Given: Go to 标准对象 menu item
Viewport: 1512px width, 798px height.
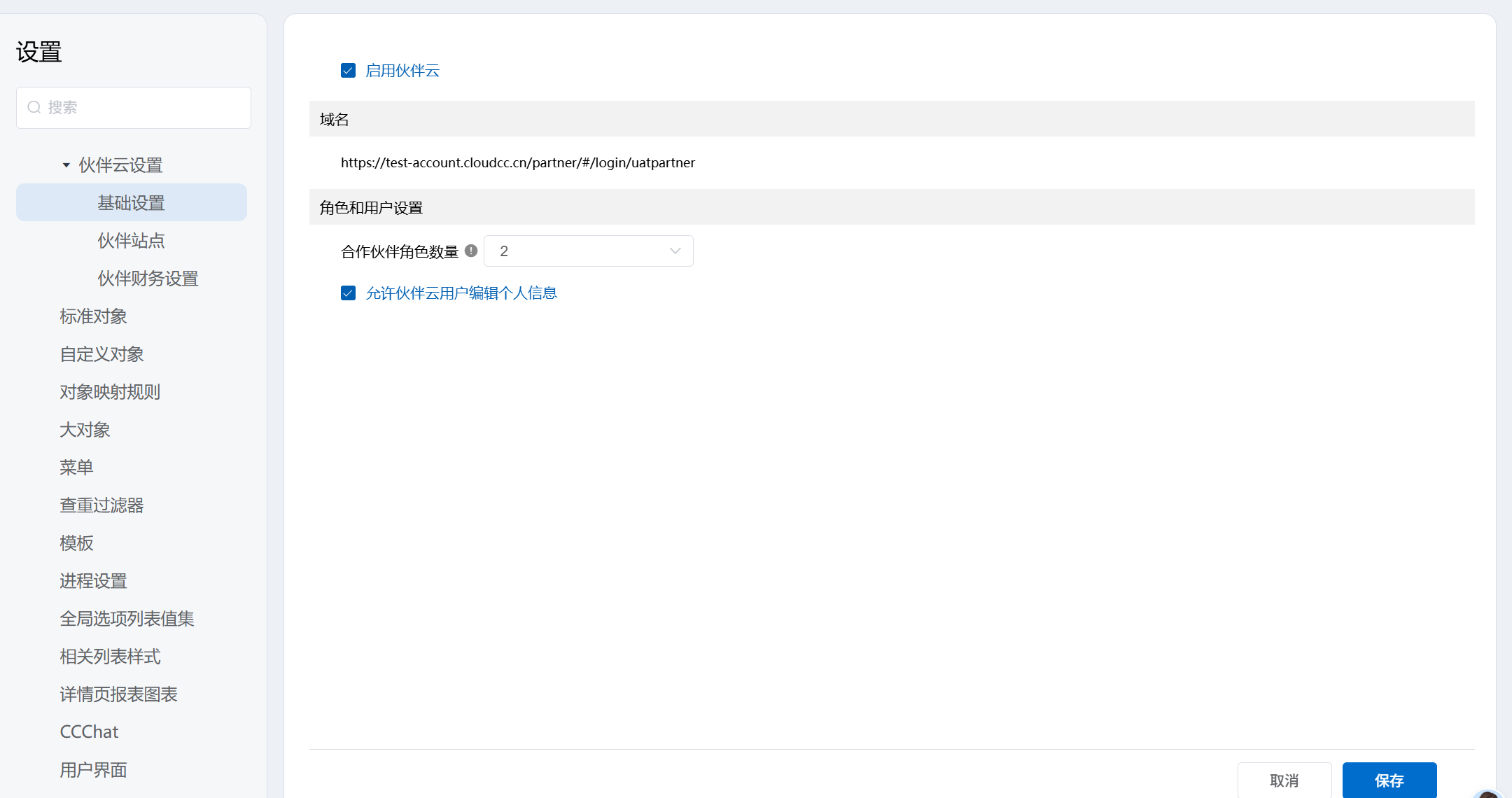Looking at the screenshot, I should [93, 316].
